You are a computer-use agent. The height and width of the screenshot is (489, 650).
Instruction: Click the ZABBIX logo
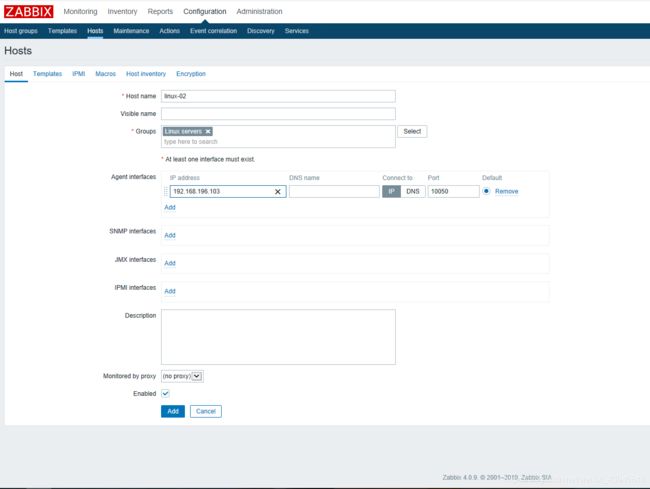coord(29,11)
